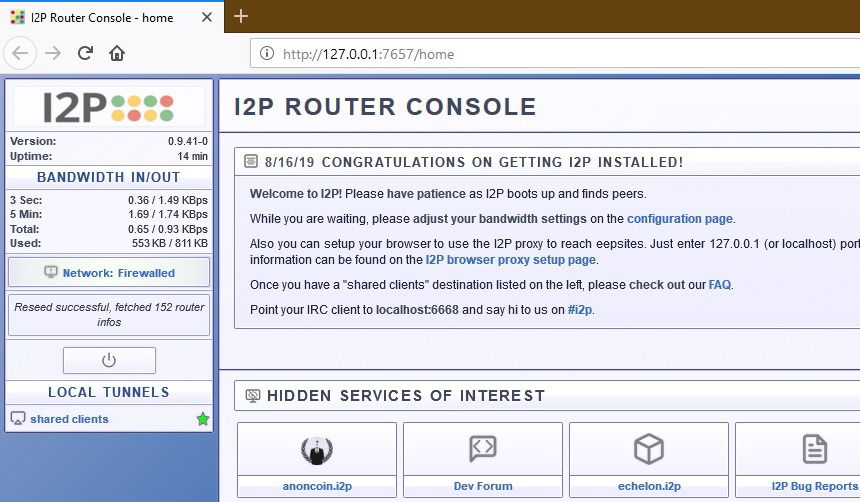Viewport: 860px width, 502px height.
Task: Click the I2P logo in the sidebar
Action: (109, 107)
